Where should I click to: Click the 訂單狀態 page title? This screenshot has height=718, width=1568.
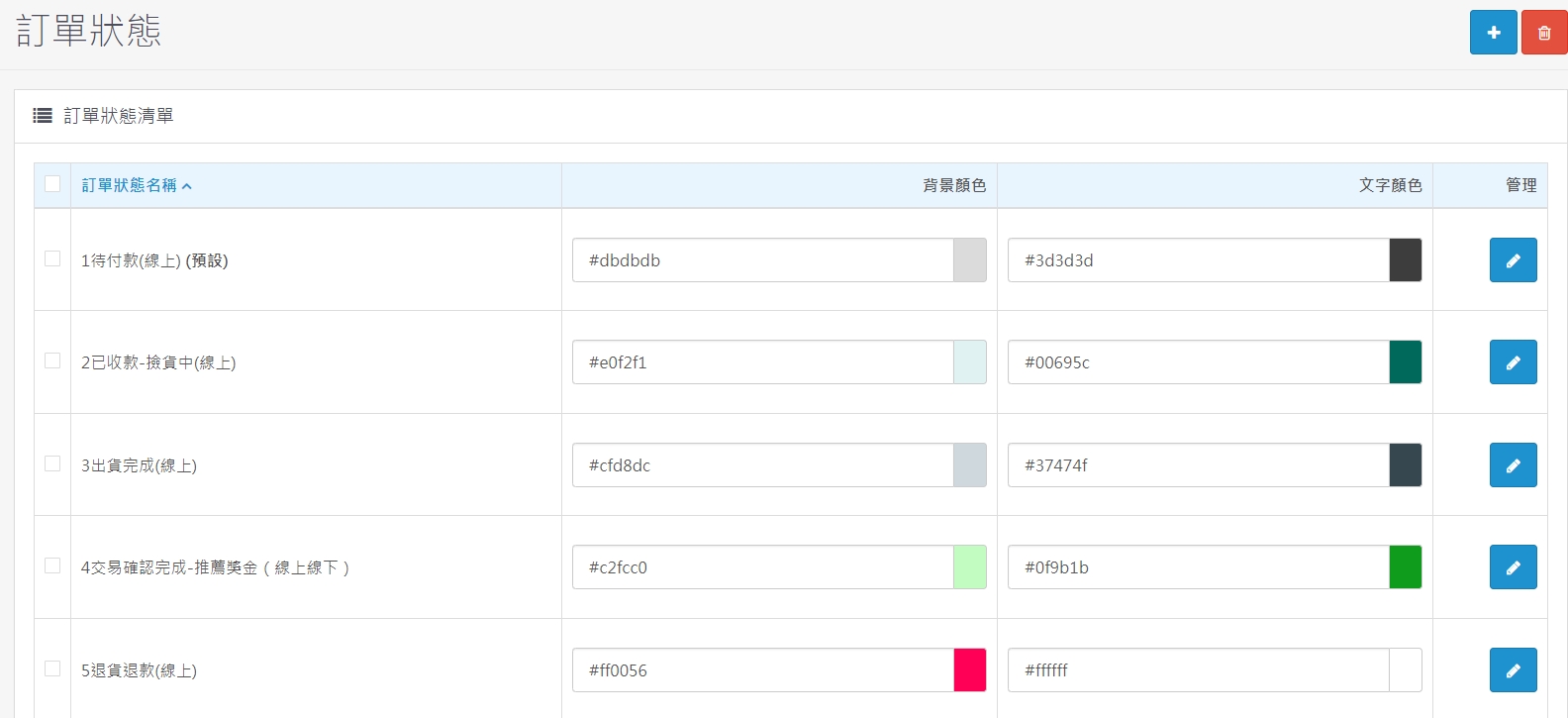coord(88,31)
